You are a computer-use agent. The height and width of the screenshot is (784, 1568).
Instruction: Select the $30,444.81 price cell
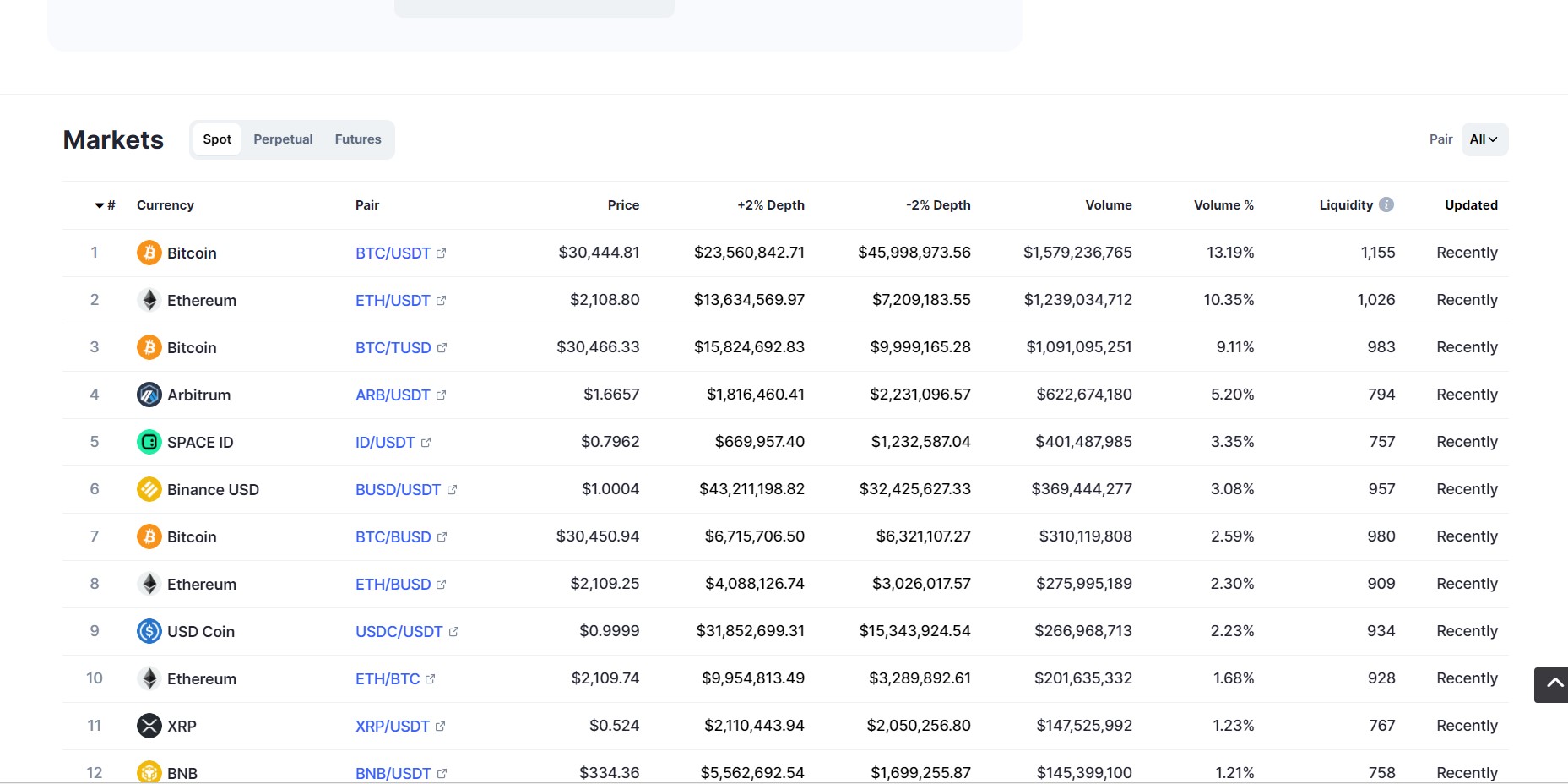pos(599,253)
